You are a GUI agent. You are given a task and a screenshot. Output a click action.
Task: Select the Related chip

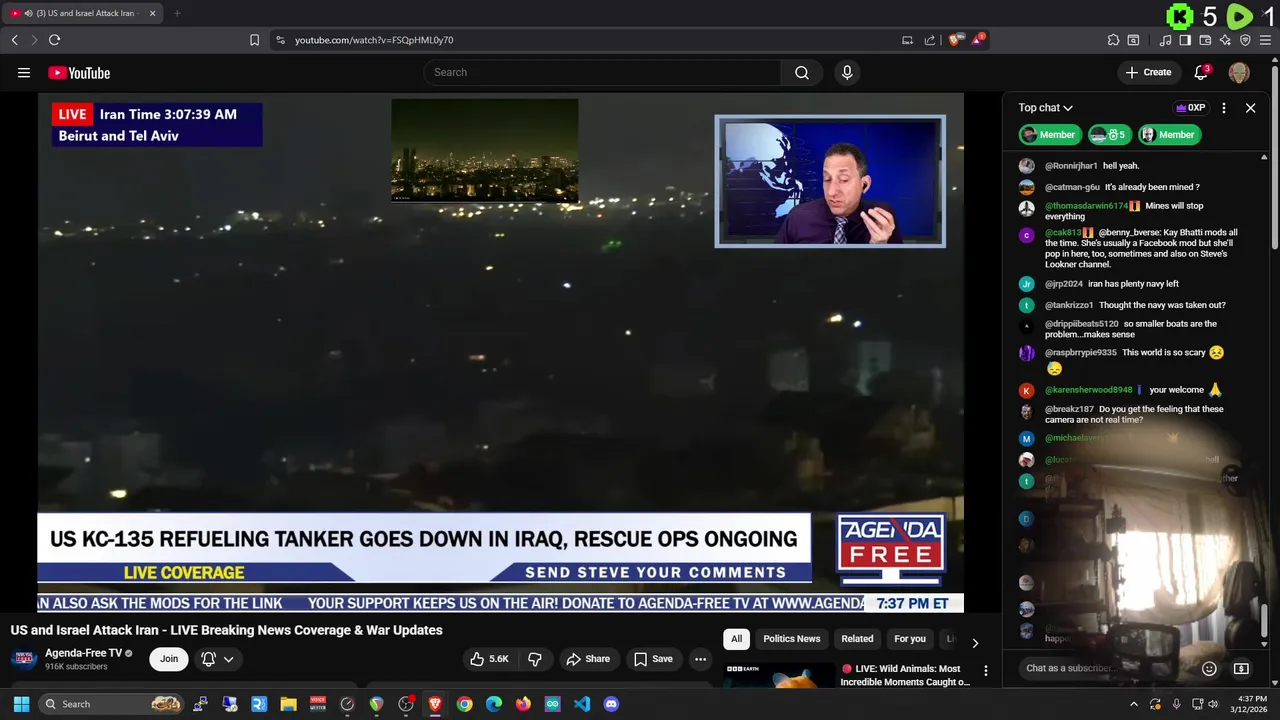[857, 639]
